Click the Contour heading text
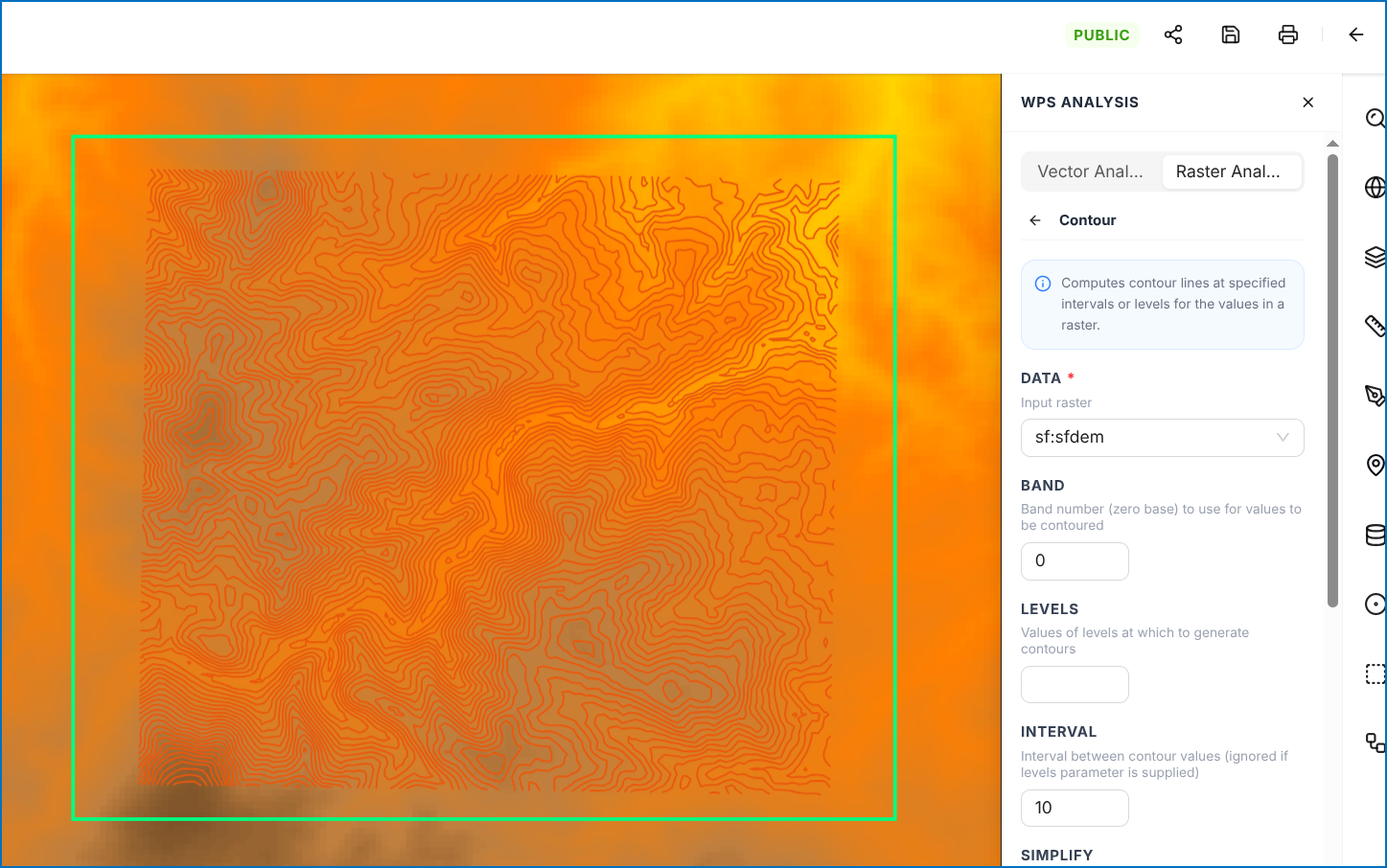Screen dimensions: 1387x868 click(x=1087, y=220)
